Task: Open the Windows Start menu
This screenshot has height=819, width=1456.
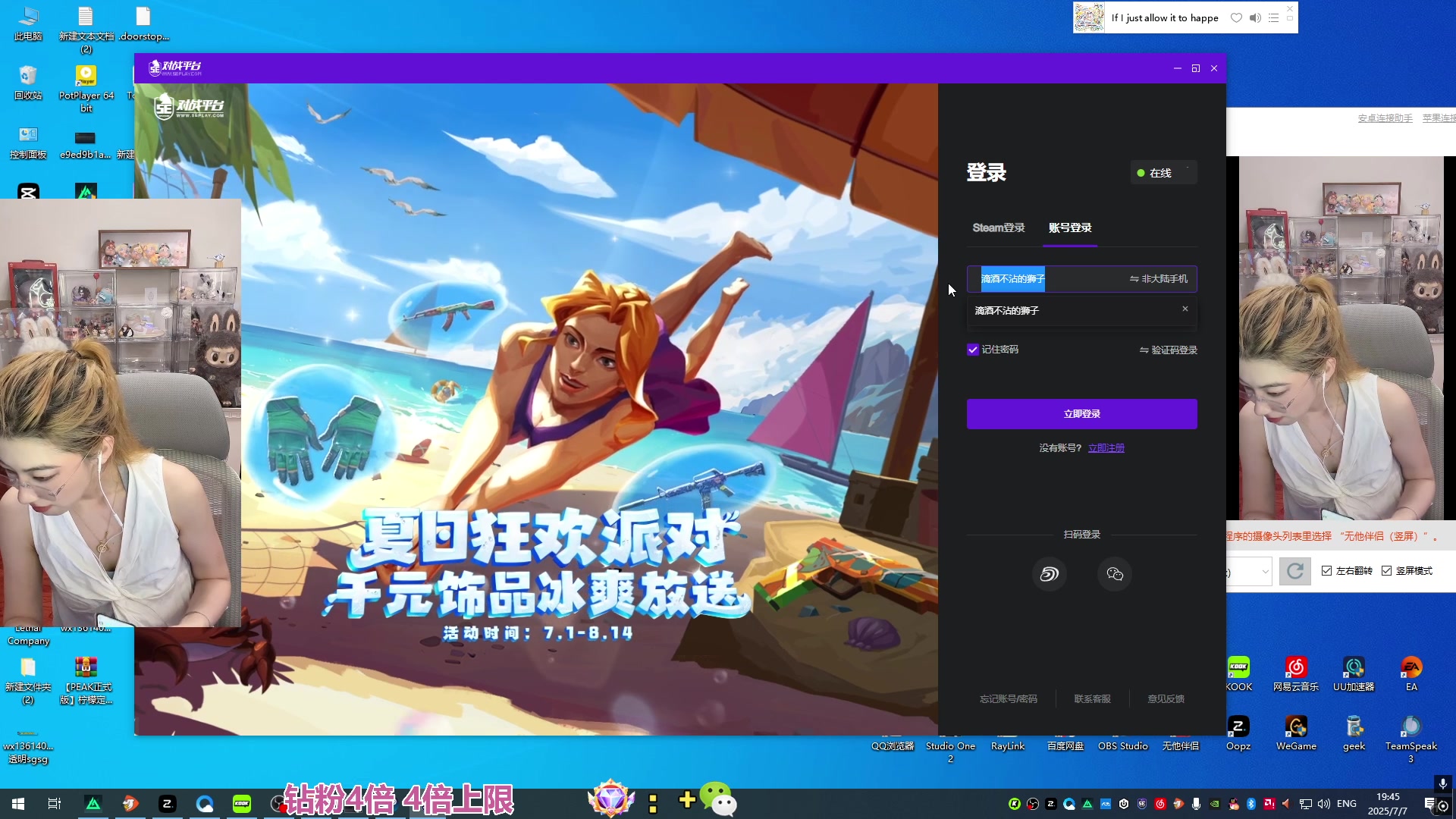Action: [18, 804]
